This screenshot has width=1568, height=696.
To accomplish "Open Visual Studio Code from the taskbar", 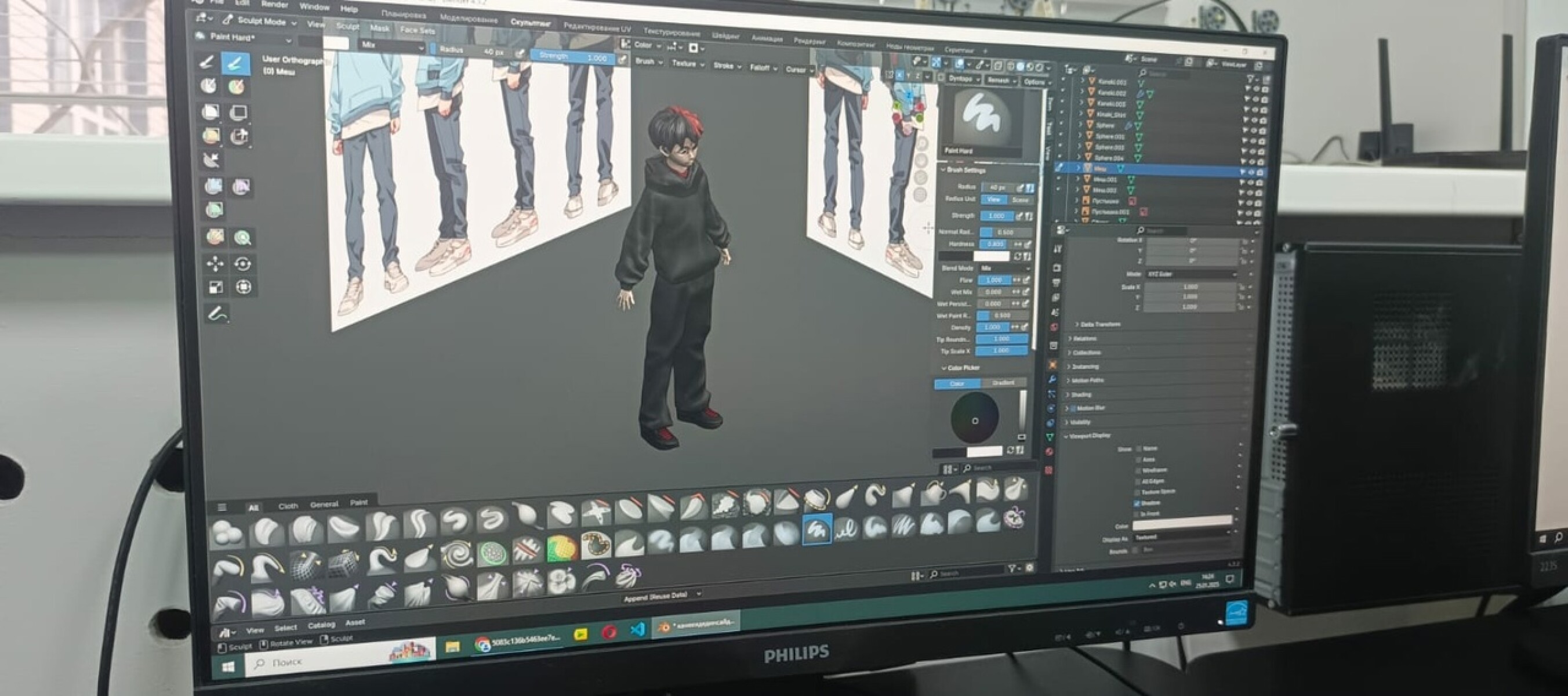I will coord(637,629).
